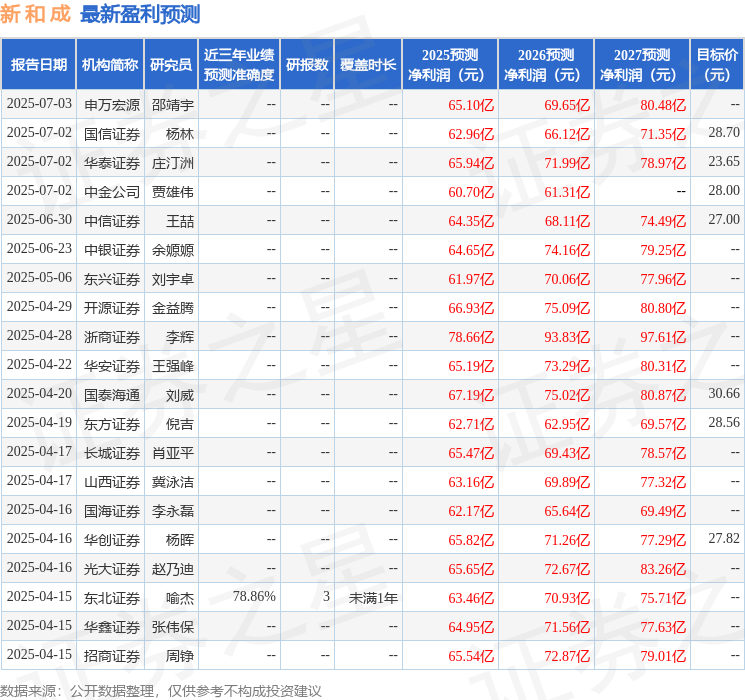Select the 长城证券 institution cell
This screenshot has height=700, width=745.
(x=112, y=453)
